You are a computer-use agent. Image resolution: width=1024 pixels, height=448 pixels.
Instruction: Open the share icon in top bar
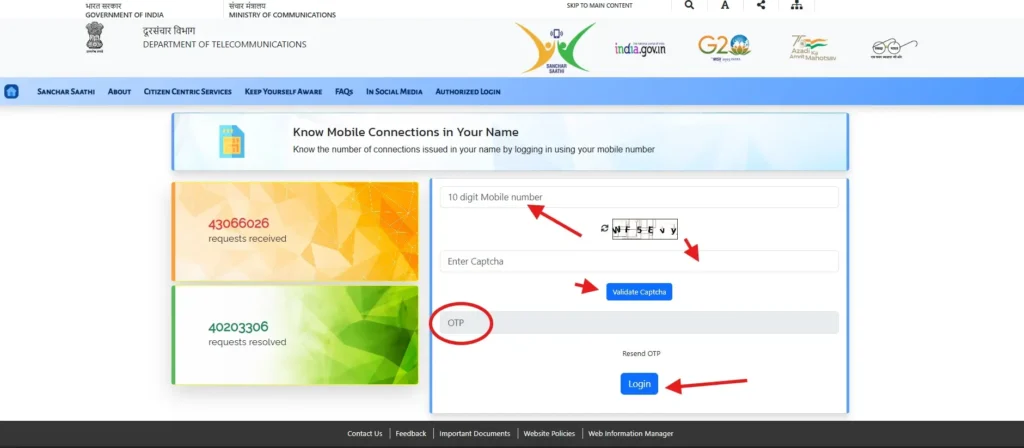[x=761, y=5]
